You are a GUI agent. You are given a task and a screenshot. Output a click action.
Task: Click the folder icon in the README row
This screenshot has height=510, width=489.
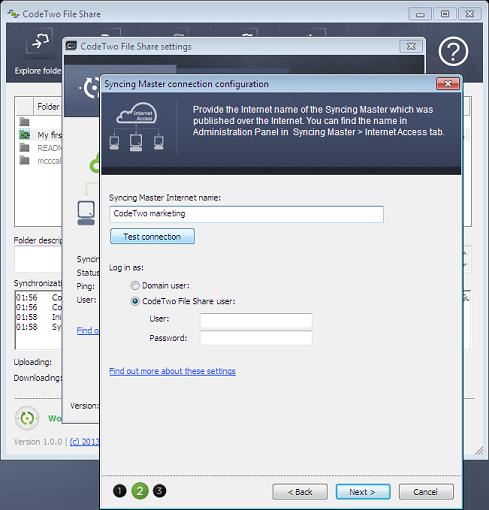[x=24, y=147]
